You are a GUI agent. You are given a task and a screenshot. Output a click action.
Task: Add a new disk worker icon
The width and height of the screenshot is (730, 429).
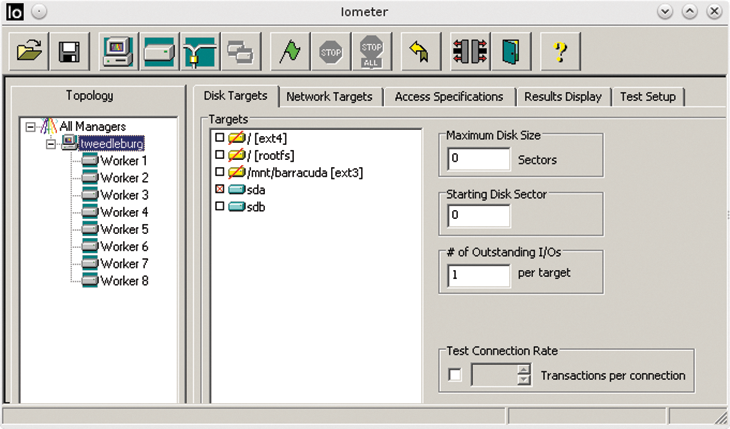click(159, 51)
